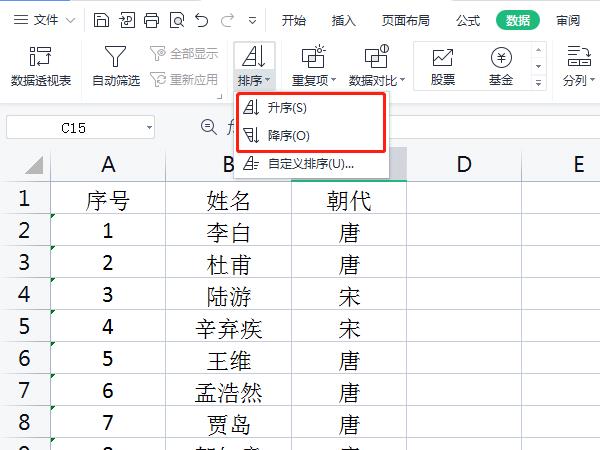Open the Name Box dropdown arrow
600x450 pixels.
pos(149,128)
